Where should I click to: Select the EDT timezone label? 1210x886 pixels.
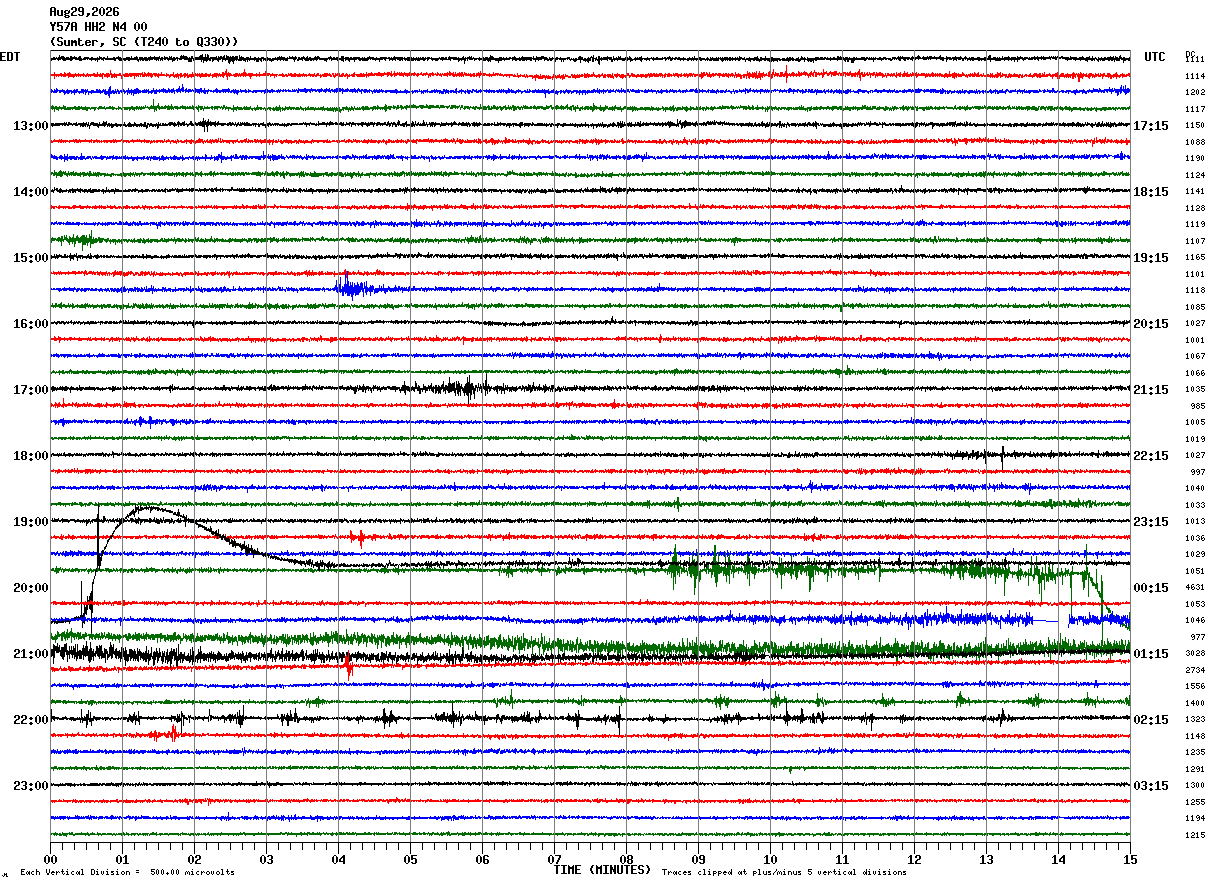click(x=10, y=57)
